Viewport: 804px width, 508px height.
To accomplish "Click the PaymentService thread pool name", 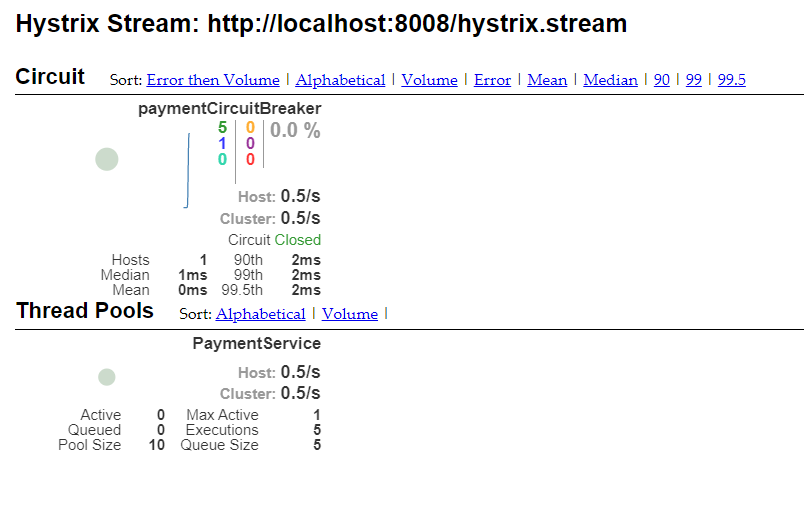I will click(x=256, y=343).
